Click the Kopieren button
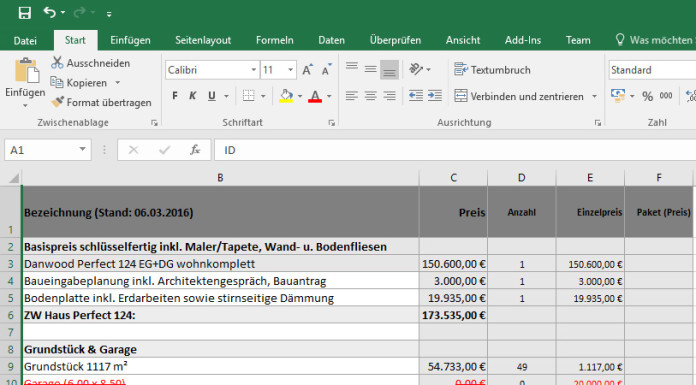The width and height of the screenshot is (696, 385). [x=79, y=83]
